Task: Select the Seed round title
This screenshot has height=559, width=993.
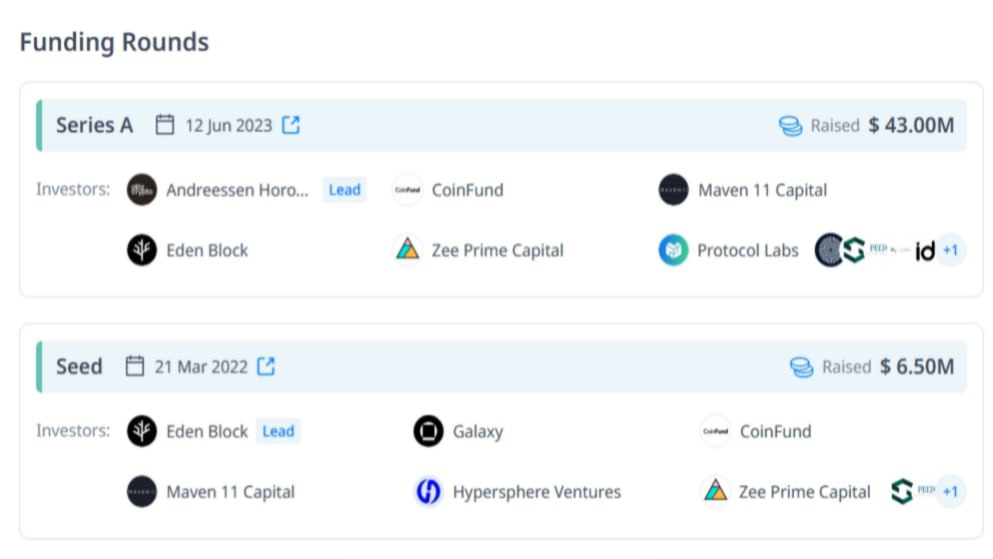Action: coord(79,367)
